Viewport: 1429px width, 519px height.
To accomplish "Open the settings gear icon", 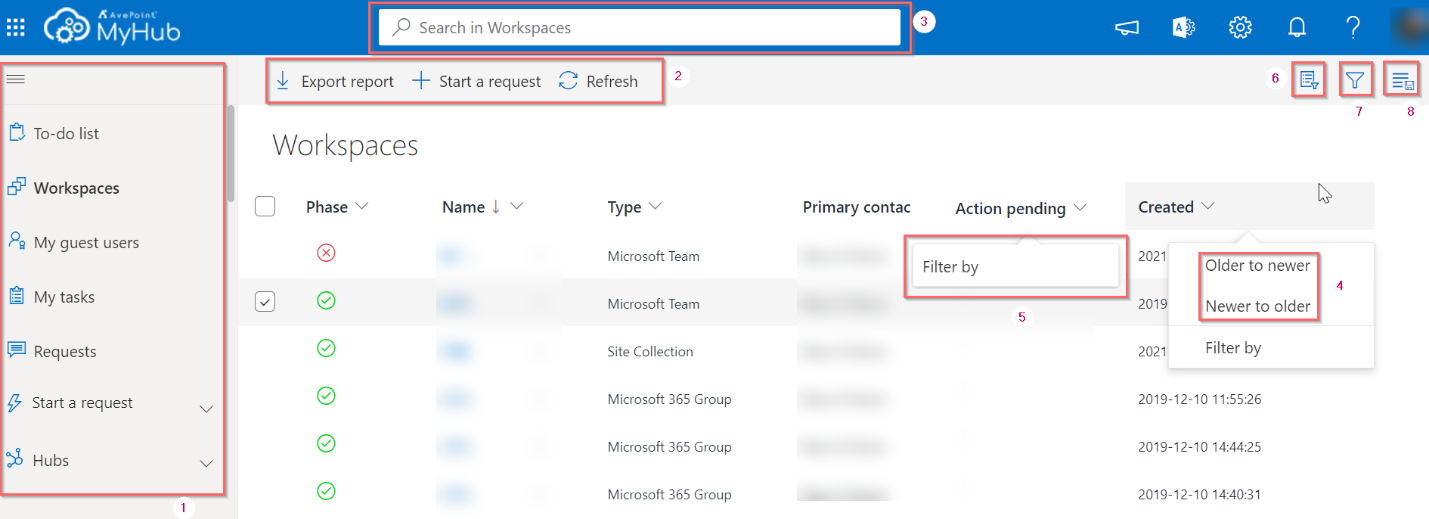I will pos(1240,28).
